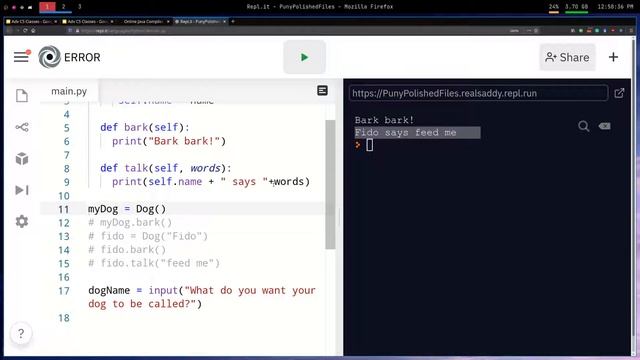Open the Version control sidebar icon

22,127
